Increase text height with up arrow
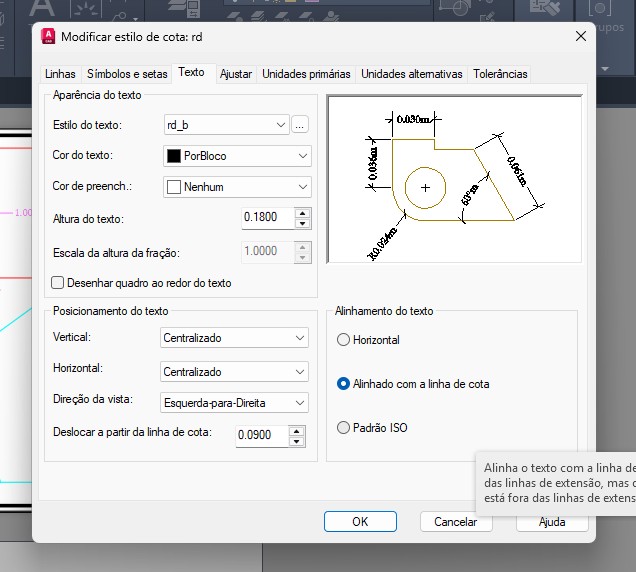The width and height of the screenshot is (636, 572). 303,213
